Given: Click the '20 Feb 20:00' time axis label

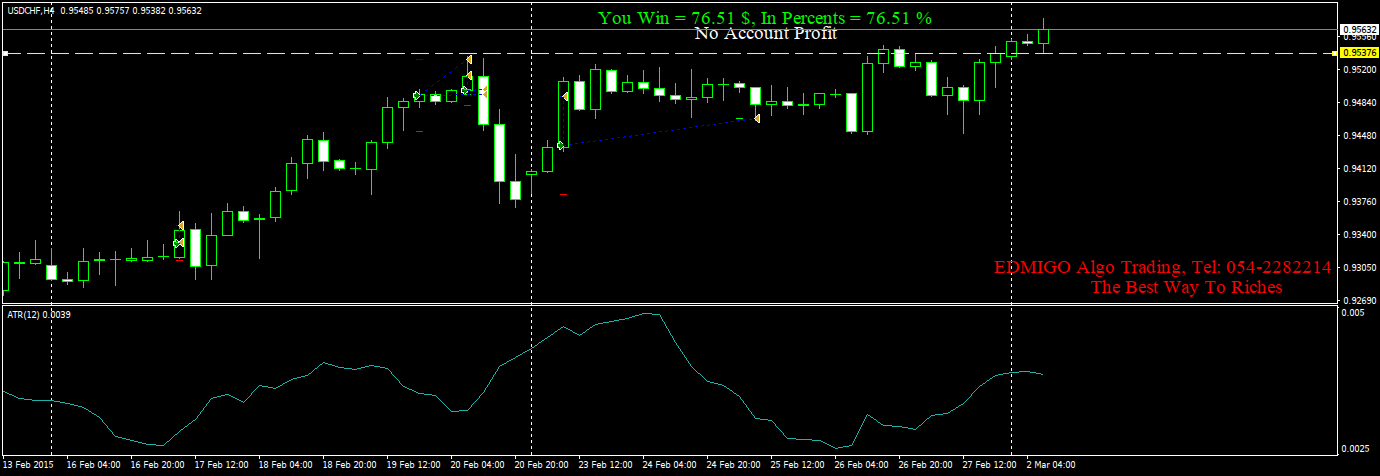Looking at the screenshot, I should pyautogui.click(x=543, y=465).
